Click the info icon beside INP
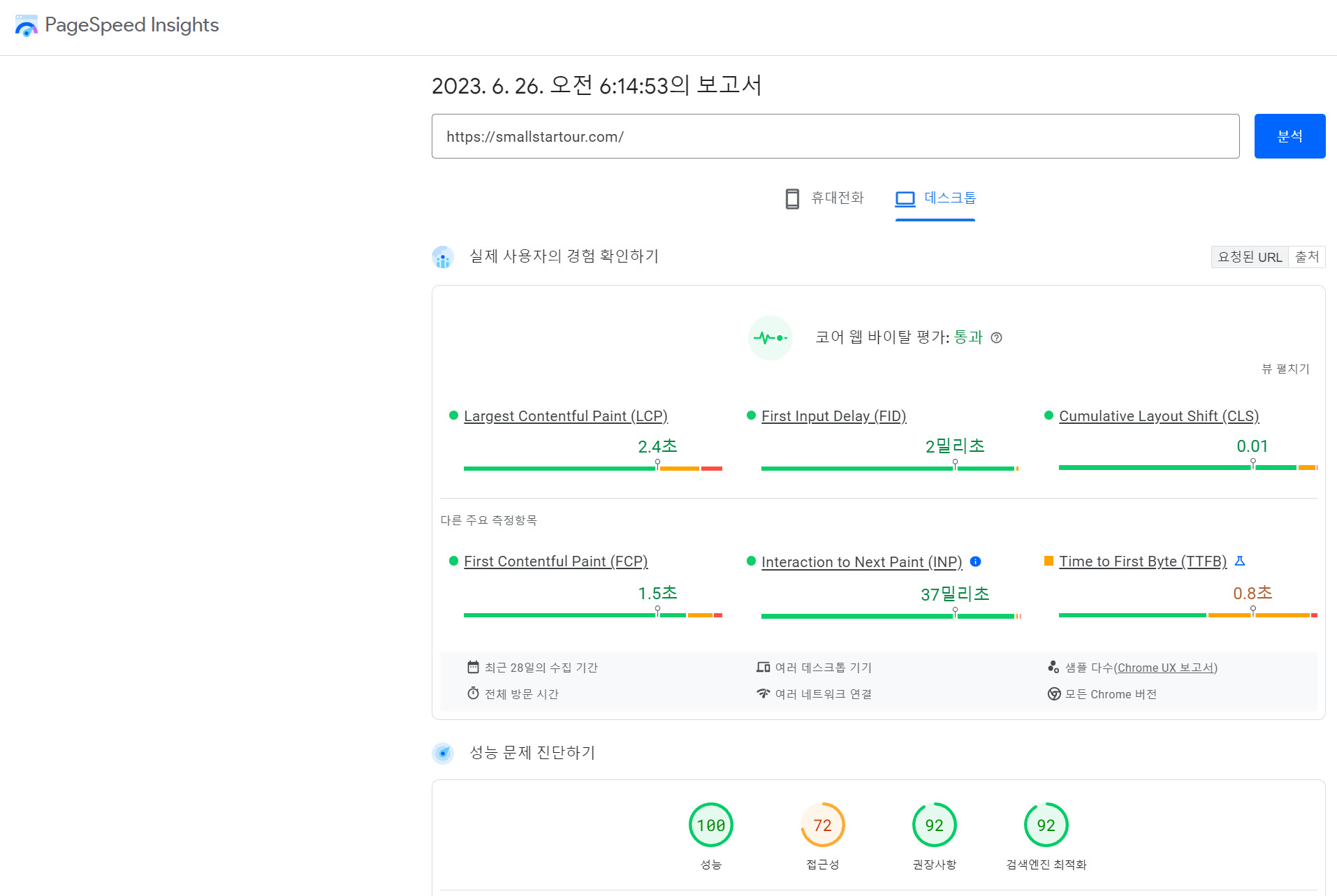 pos(976,561)
